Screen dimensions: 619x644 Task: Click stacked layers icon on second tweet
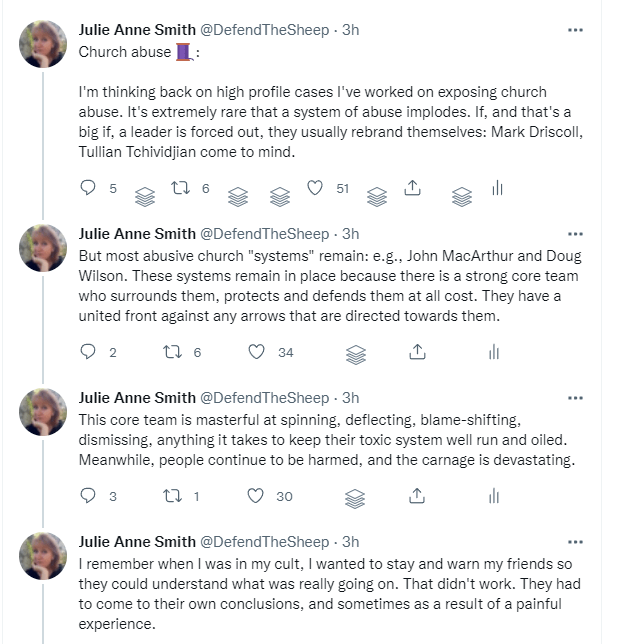tap(356, 353)
